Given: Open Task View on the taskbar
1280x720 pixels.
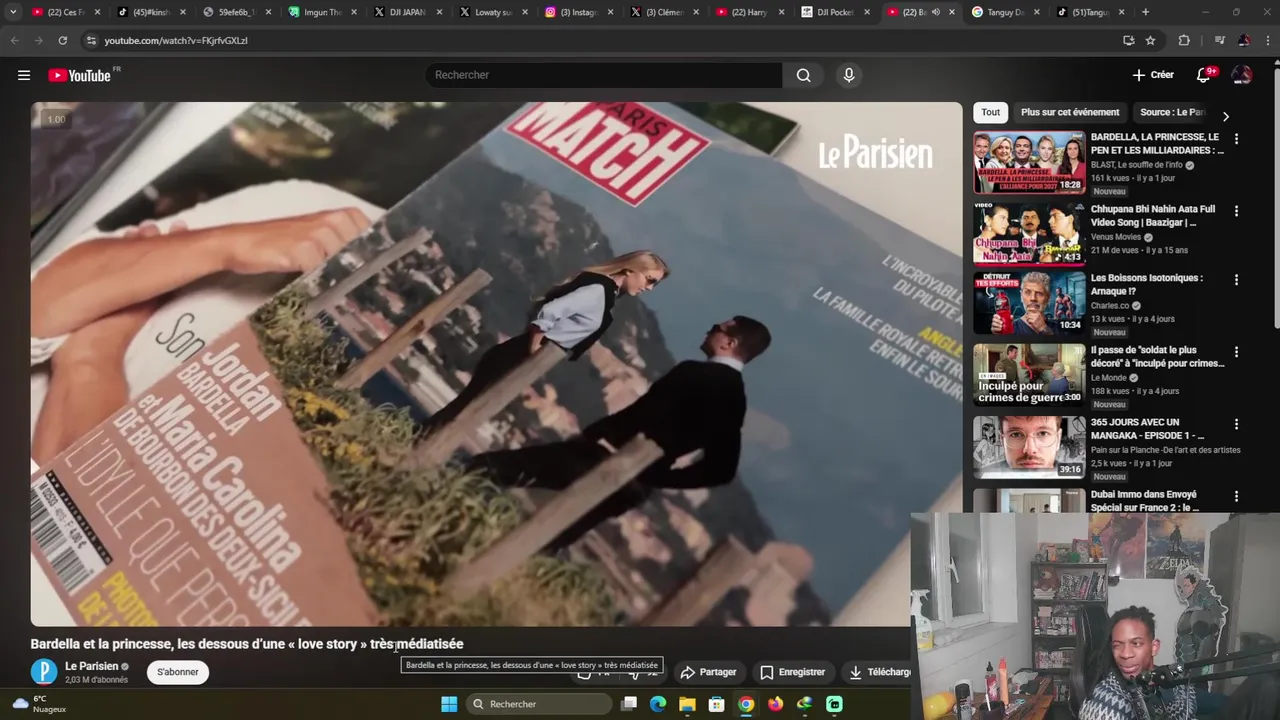Looking at the screenshot, I should 629,704.
